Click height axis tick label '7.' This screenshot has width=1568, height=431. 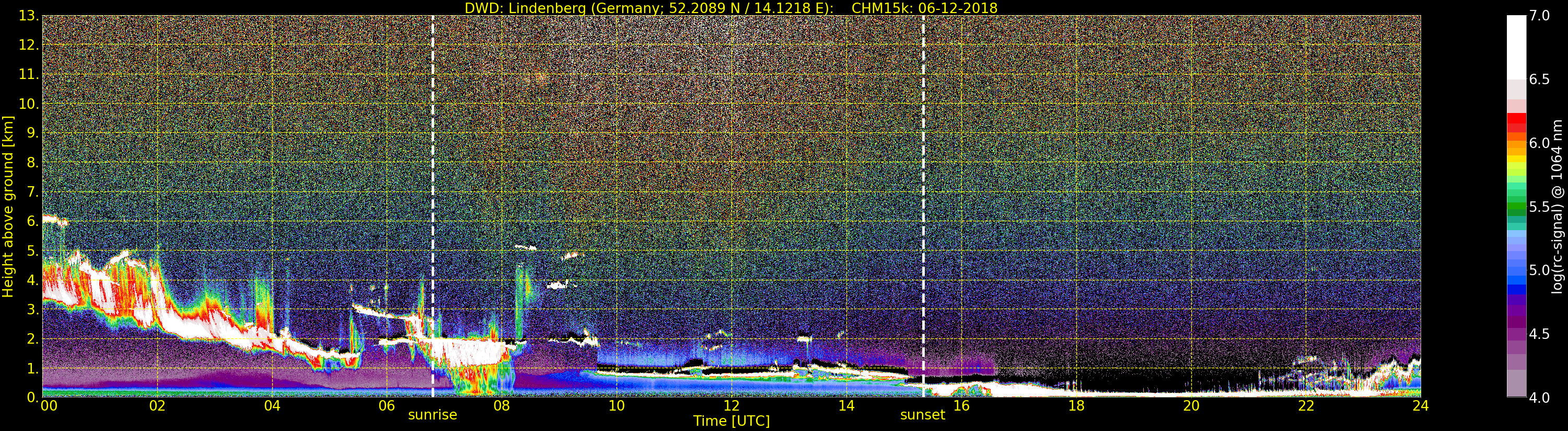pos(33,192)
